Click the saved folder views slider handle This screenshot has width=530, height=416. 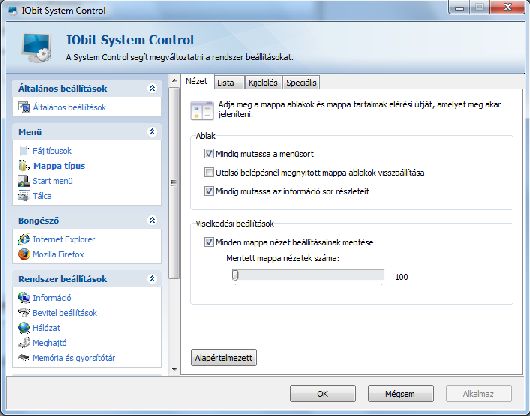235,275
